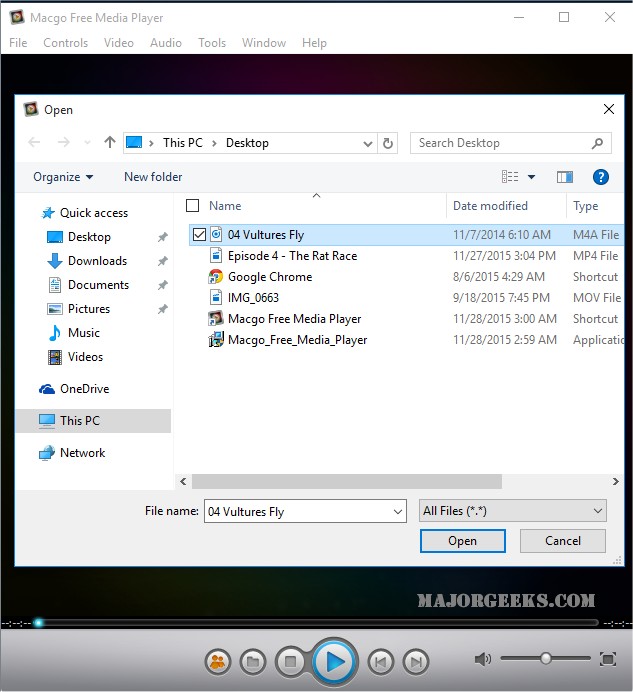The height and width of the screenshot is (692, 633).
Task: Click the Cancel button
Action: coord(563,541)
